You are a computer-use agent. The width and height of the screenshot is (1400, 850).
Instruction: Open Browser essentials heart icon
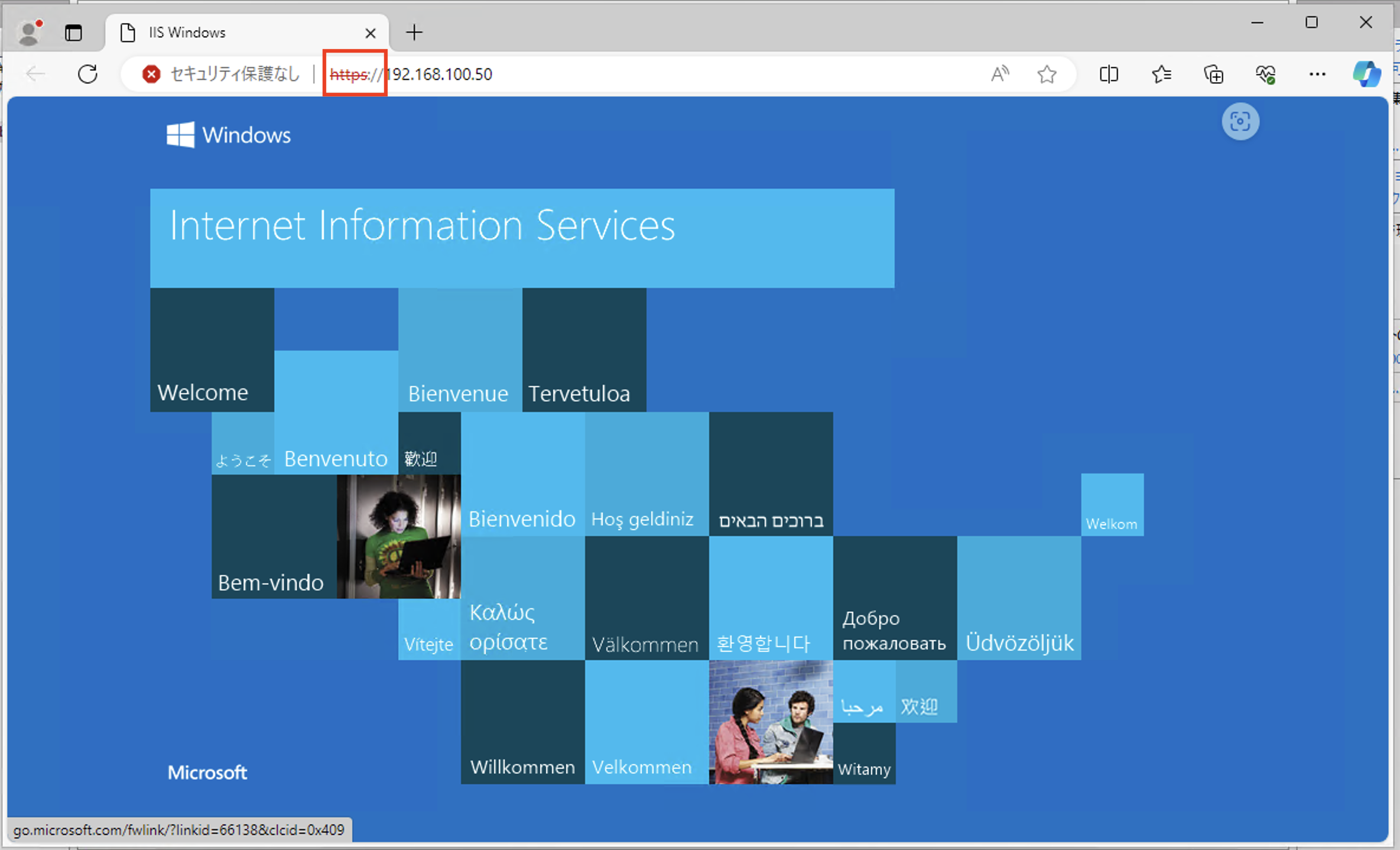tap(1265, 74)
